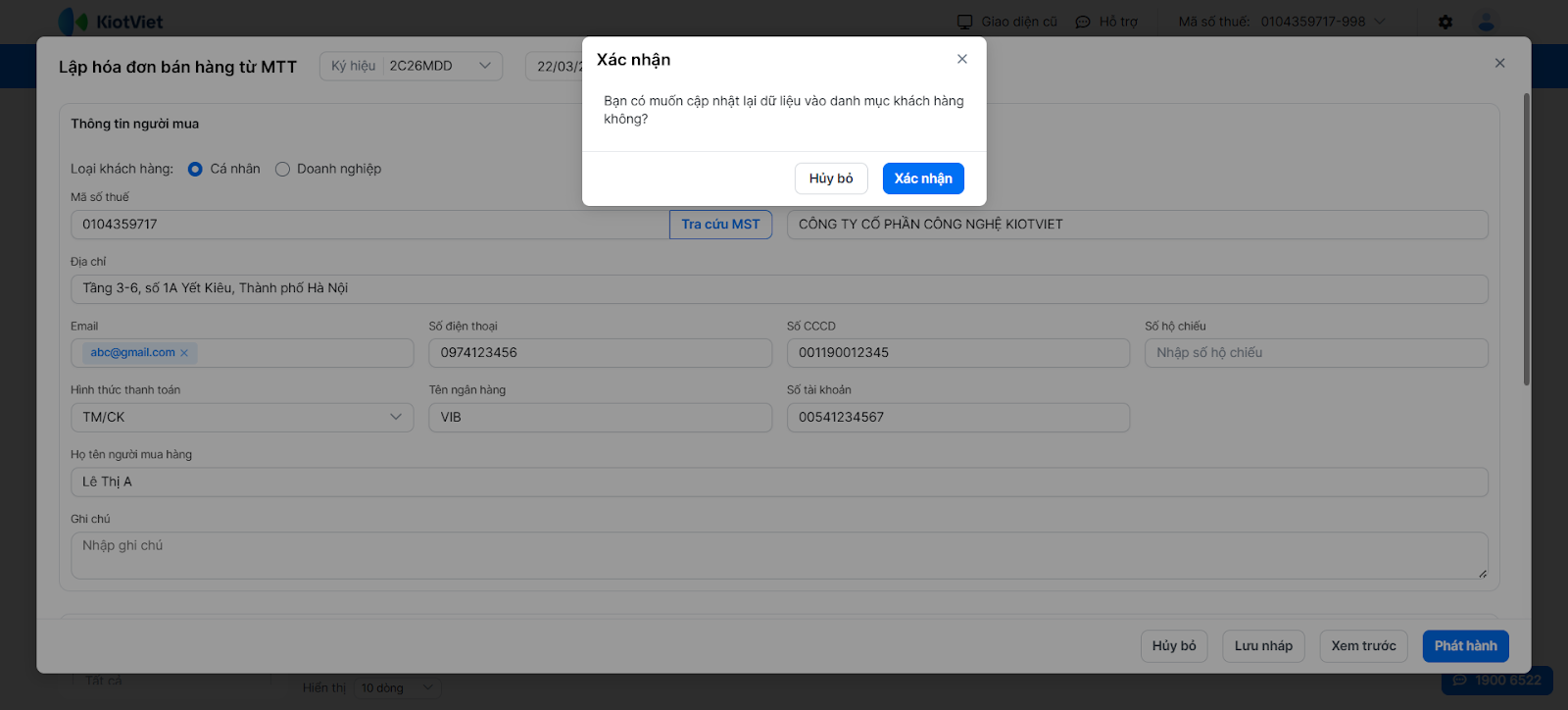Open the user account avatar
Image resolution: width=1568 pixels, height=710 pixels.
coord(1487,22)
